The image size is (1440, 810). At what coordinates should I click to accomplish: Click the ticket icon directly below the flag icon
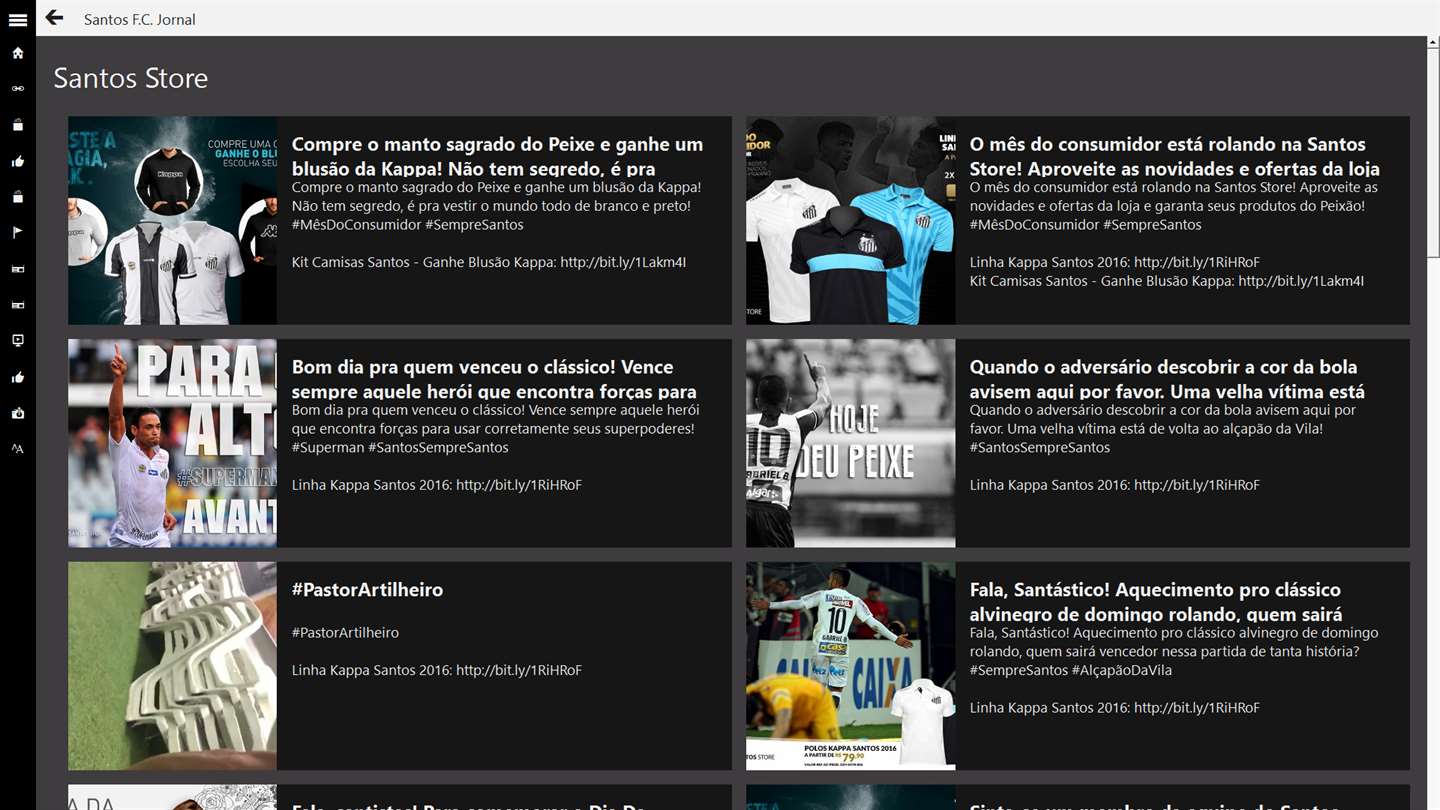click(18, 269)
